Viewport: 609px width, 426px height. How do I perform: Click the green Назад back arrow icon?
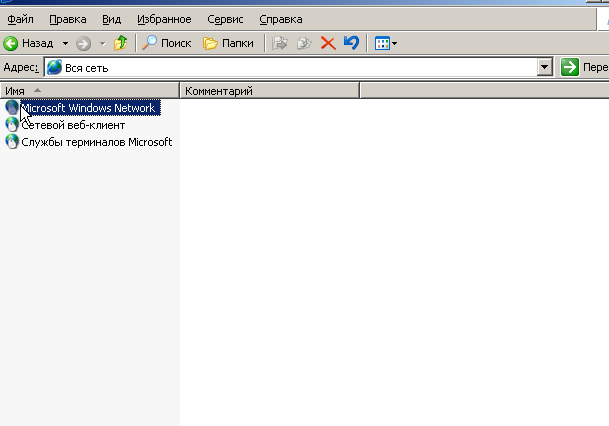click(x=11, y=43)
